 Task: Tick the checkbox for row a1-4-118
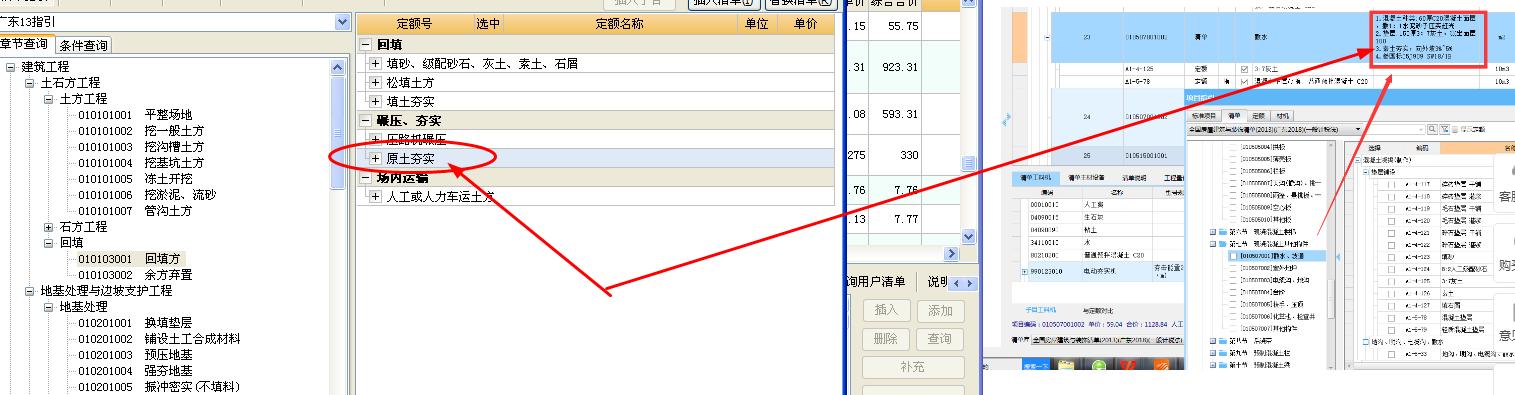tap(1391, 195)
